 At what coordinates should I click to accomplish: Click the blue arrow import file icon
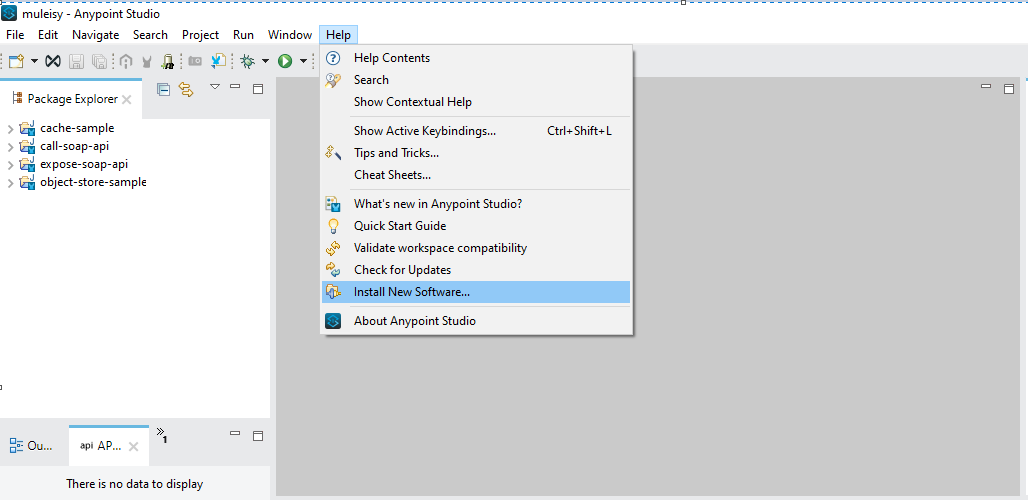tap(218, 61)
